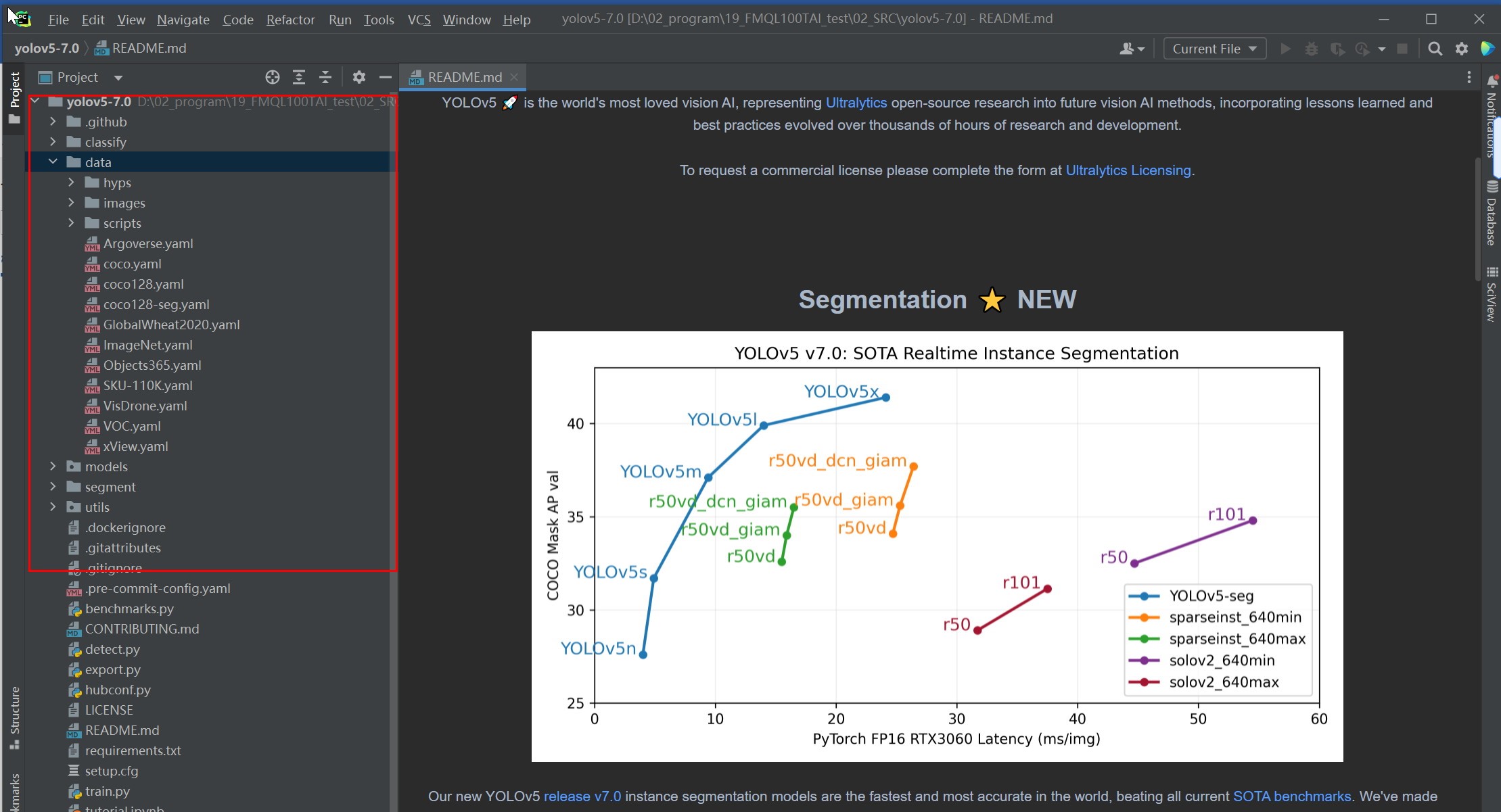Hide the Project tool window with the minimize dash
This screenshot has height=812, width=1501.
(x=386, y=77)
